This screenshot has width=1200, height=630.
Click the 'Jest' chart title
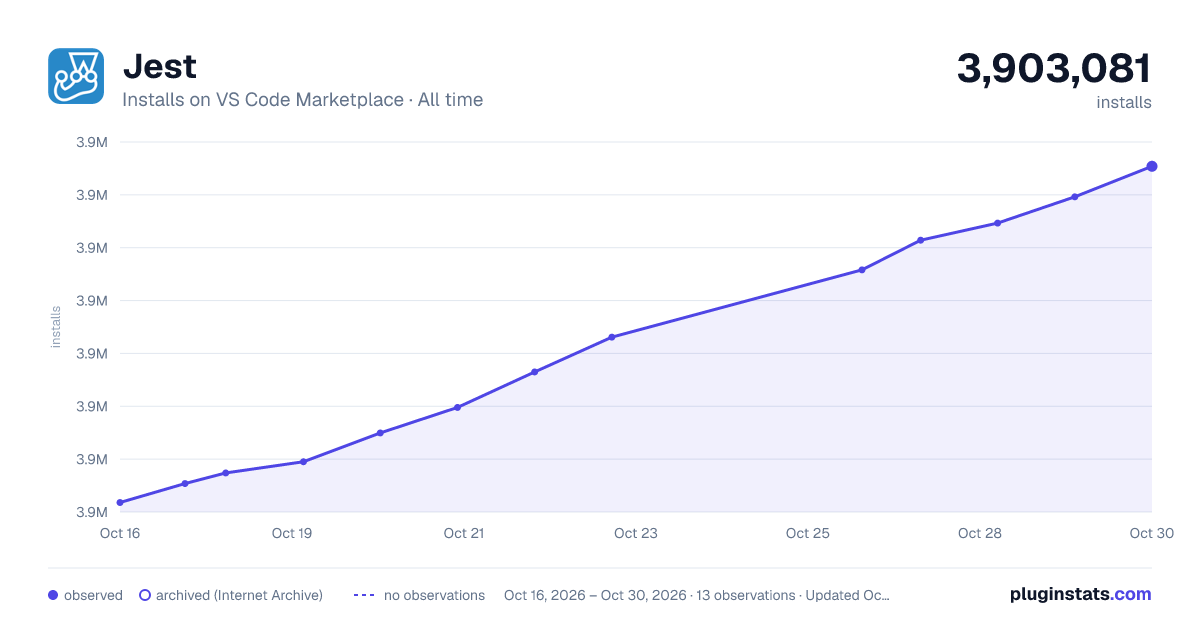pos(159,66)
